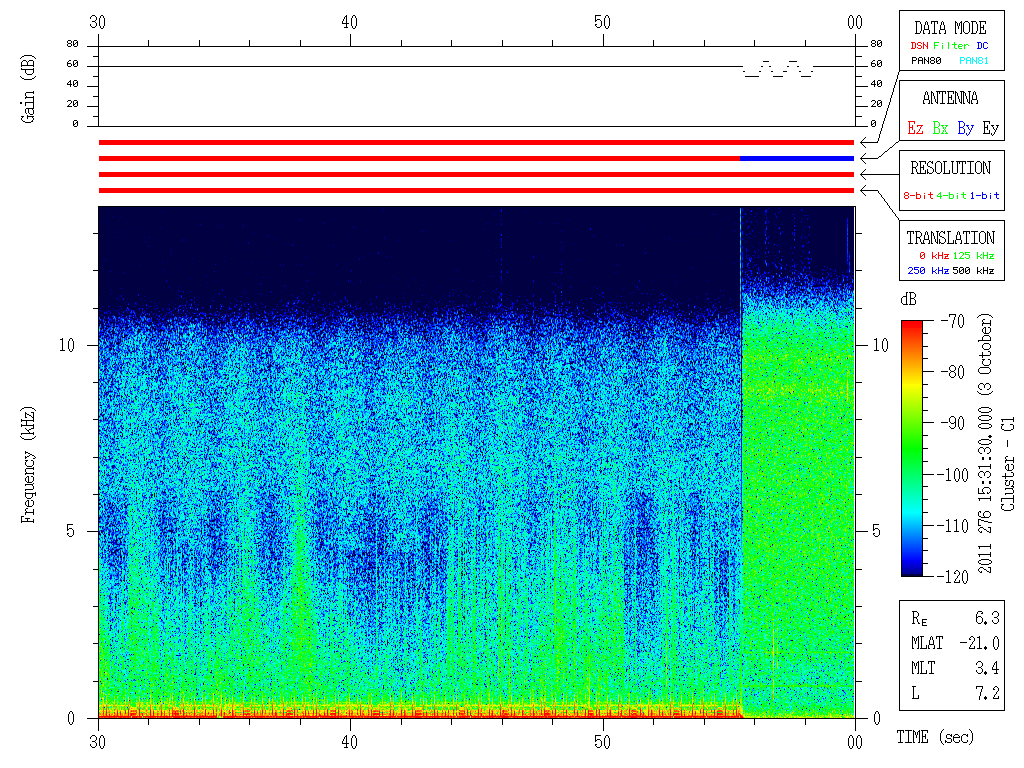The image size is (1024, 768).
Task: Click the 40 tick label on bottom time axis
Action: tap(349, 742)
